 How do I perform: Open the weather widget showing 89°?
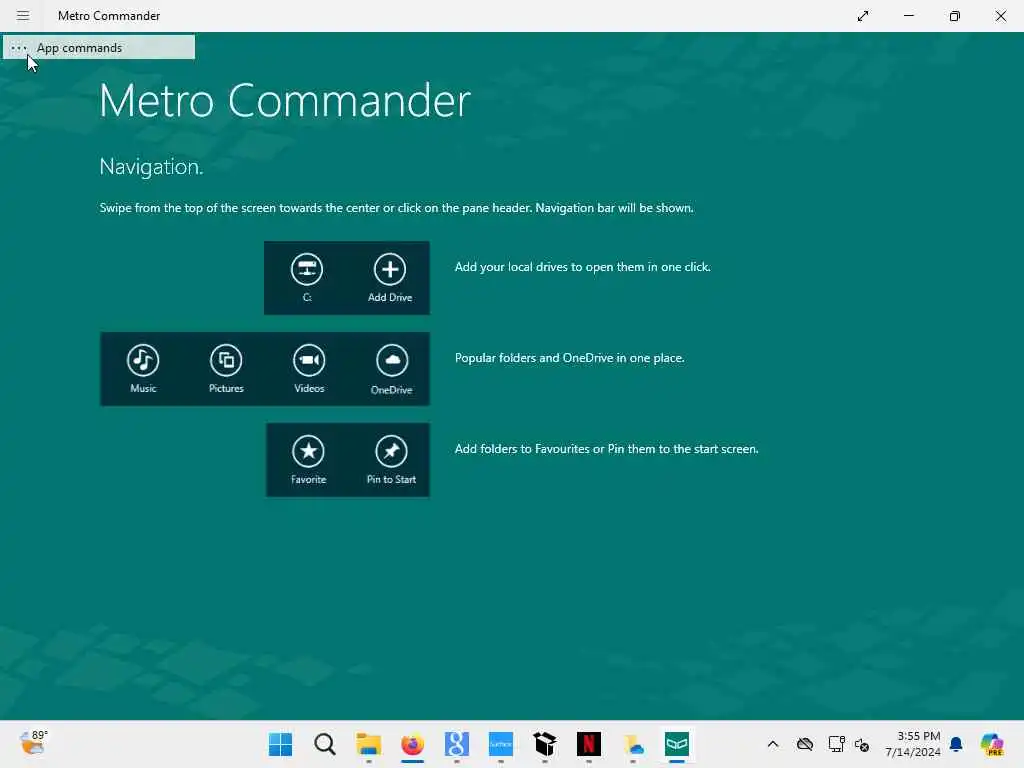click(x=33, y=743)
